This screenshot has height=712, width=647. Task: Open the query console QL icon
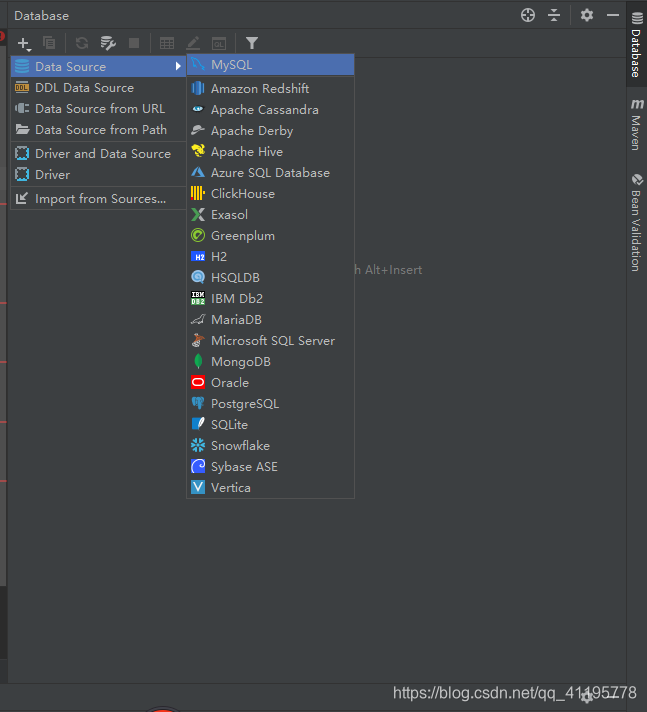[219, 44]
